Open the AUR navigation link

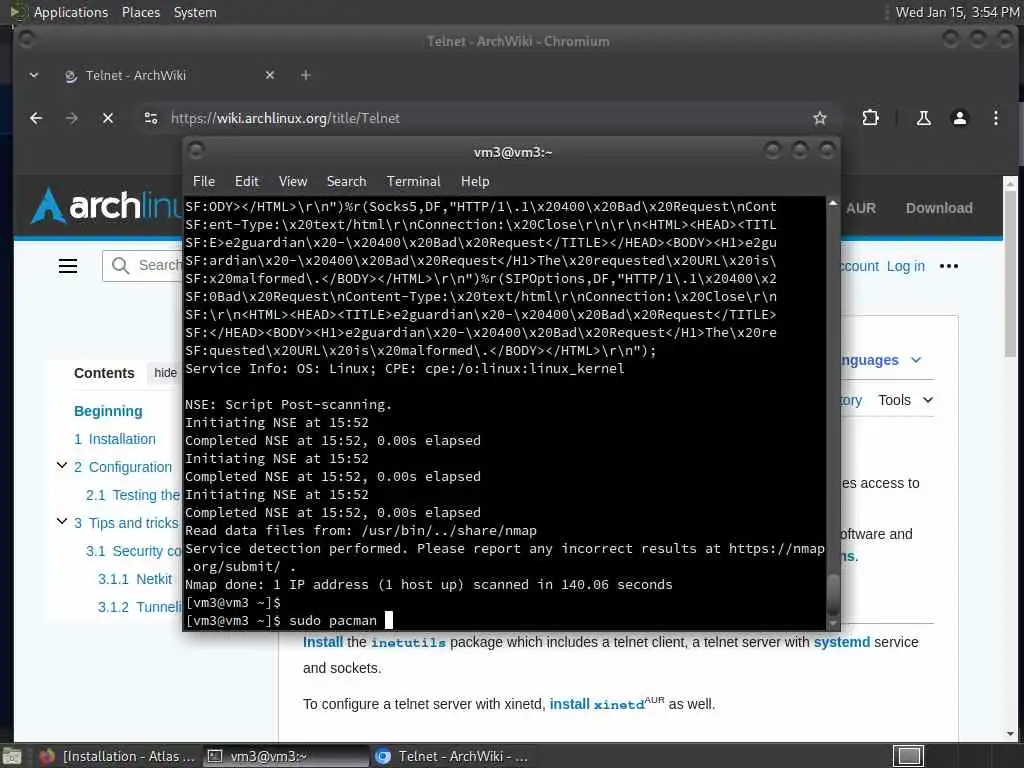click(x=860, y=208)
